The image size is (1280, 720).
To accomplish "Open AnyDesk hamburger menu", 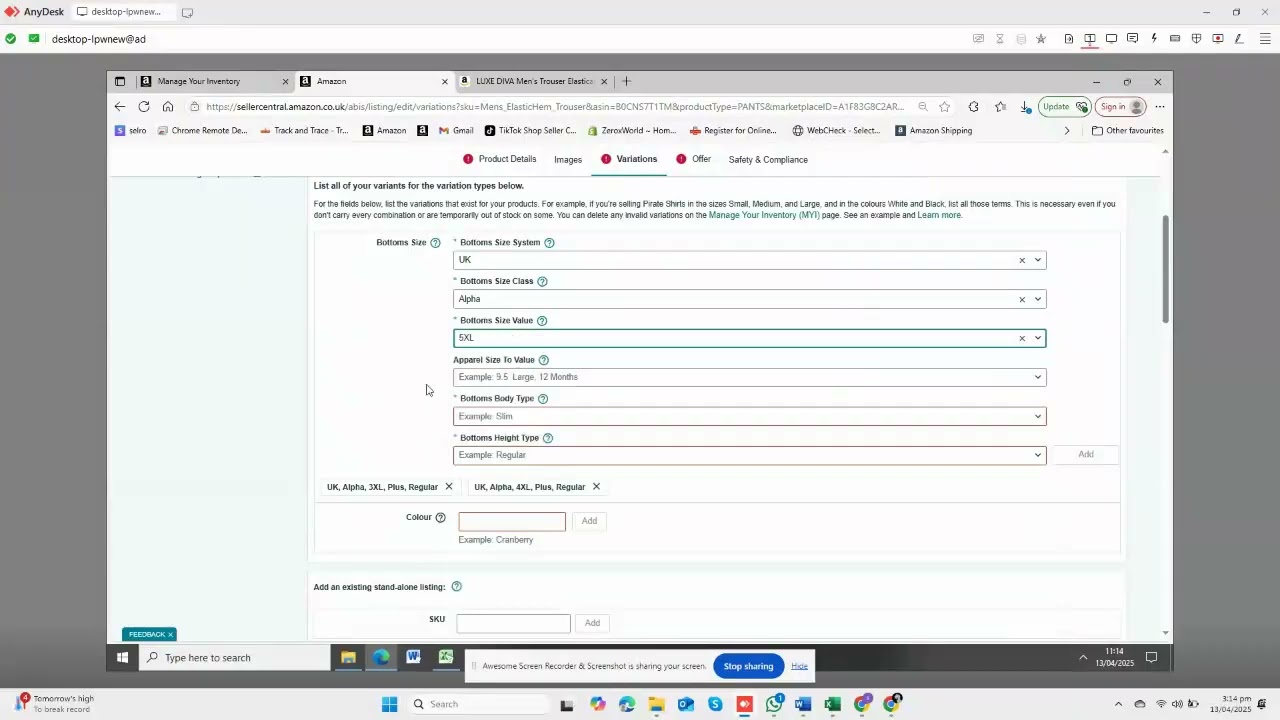I will 1265,39.
